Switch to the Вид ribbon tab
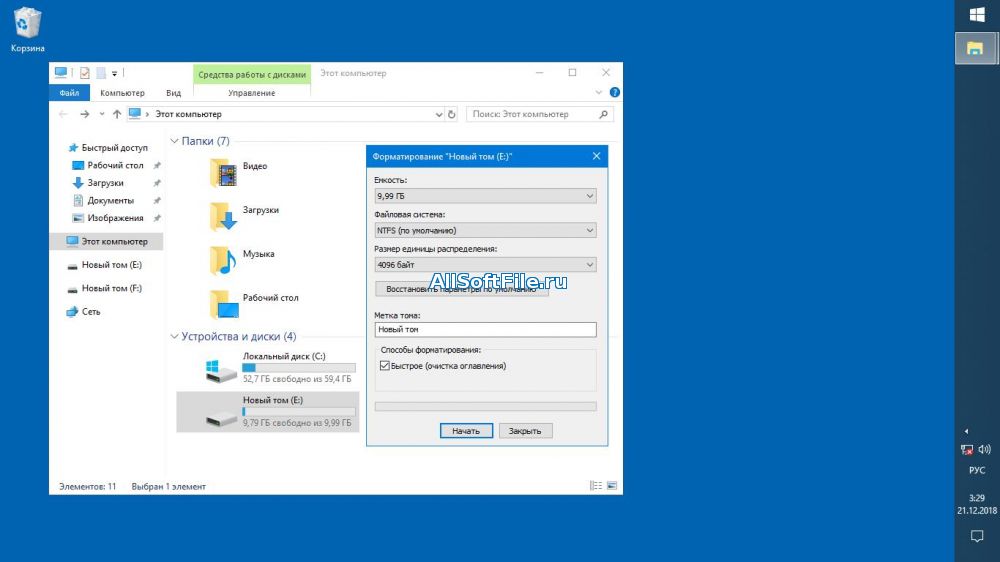1000x562 pixels. pyautogui.click(x=173, y=93)
